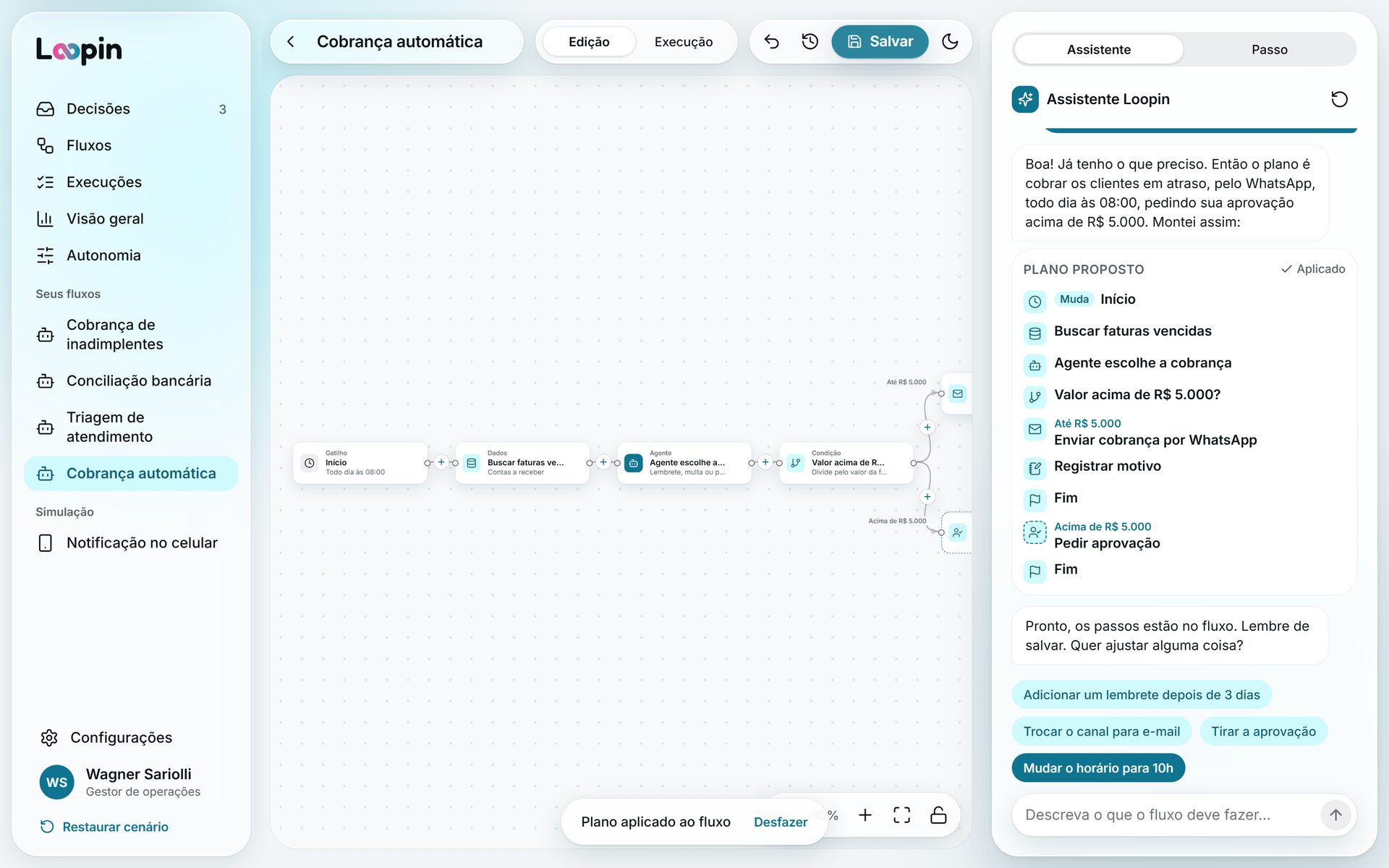The width and height of the screenshot is (1389, 868).
Task: Send the message with arrow button
Action: click(1335, 814)
